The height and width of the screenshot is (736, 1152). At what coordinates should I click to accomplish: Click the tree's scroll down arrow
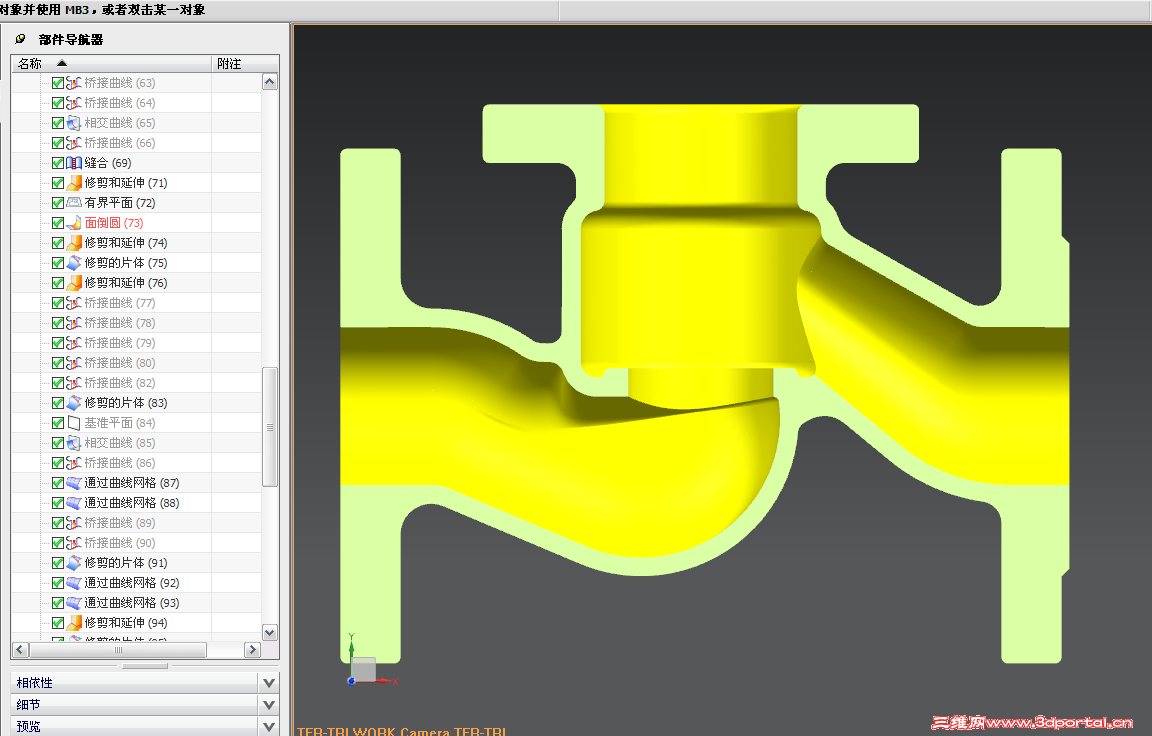click(270, 632)
